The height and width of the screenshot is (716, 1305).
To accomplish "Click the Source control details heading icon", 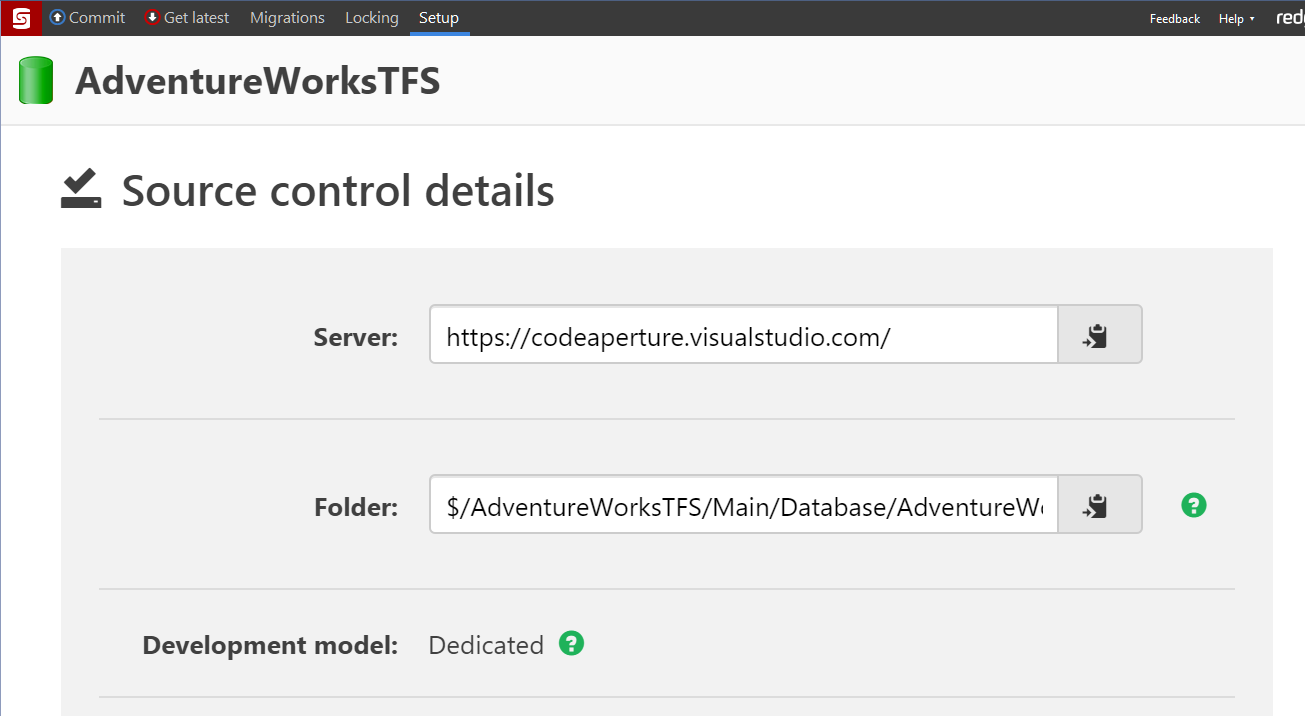I will pyautogui.click(x=81, y=189).
